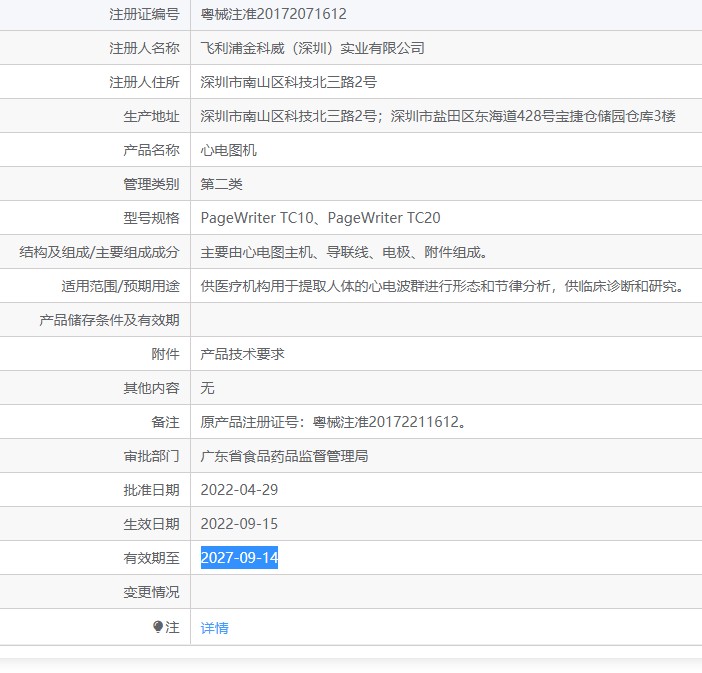Image resolution: width=702 pixels, height=673 pixels.
Task: Click the 生产地址 label
Action: (x=151, y=116)
